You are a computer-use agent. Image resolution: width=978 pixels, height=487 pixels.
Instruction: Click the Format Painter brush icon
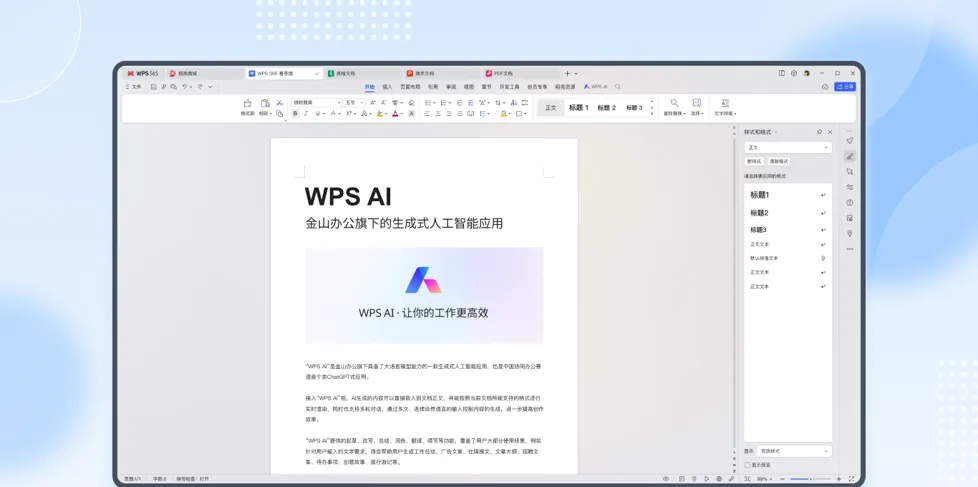pyautogui.click(x=247, y=103)
